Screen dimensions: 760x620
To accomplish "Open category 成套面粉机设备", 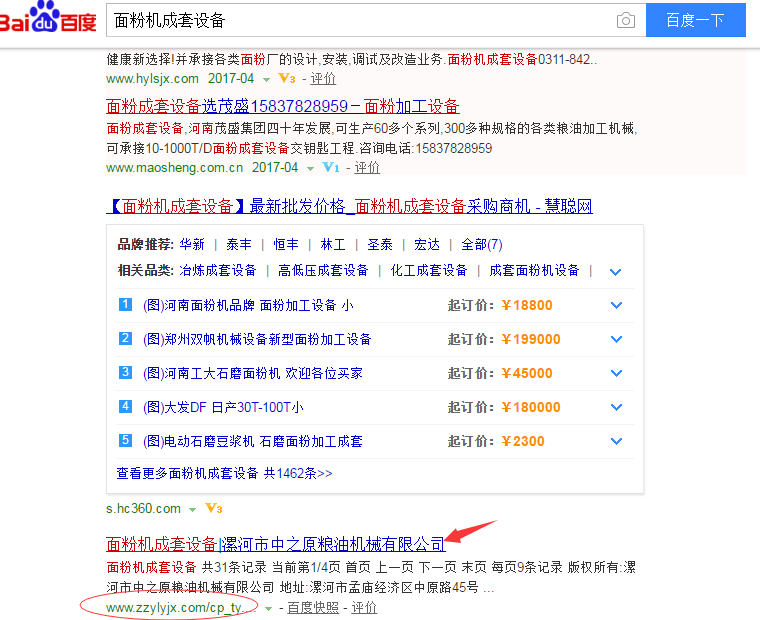I will click(x=534, y=270).
